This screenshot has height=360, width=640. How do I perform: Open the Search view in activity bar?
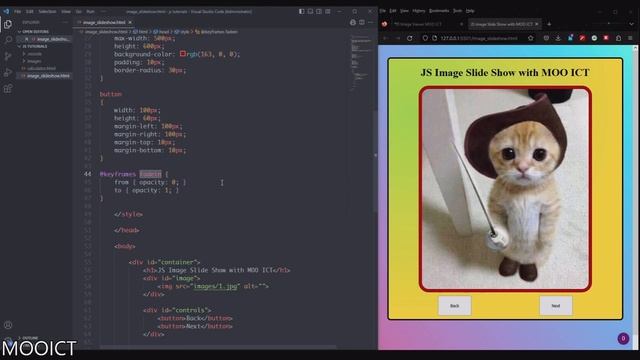pos(8,40)
